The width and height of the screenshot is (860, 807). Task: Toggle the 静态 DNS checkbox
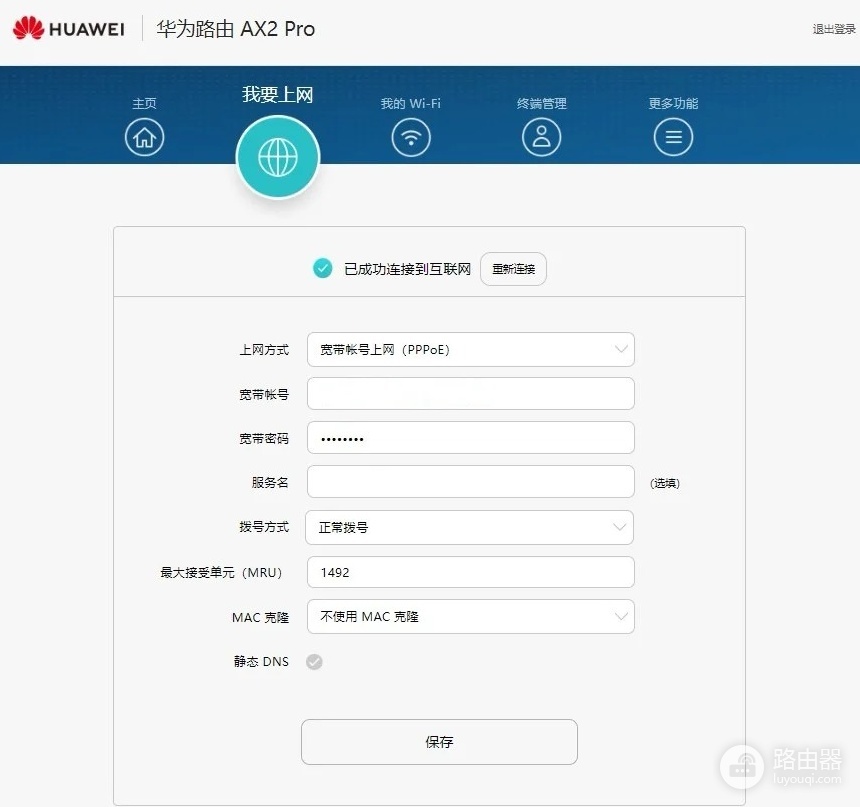[314, 662]
